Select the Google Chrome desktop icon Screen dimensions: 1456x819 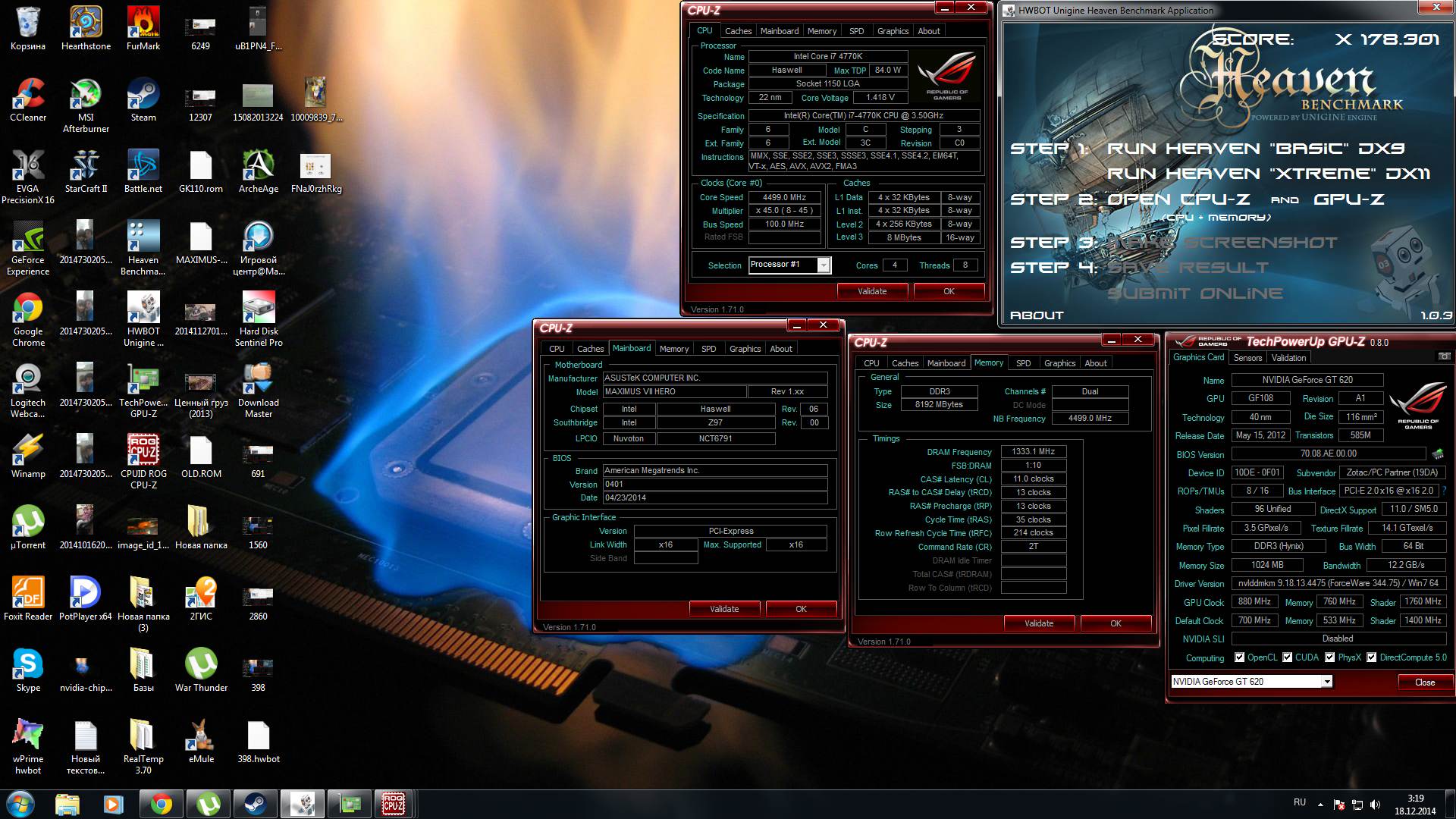point(28,319)
